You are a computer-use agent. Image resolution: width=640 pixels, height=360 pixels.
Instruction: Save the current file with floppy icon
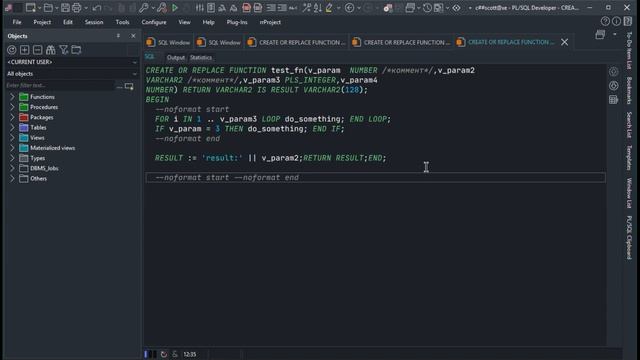[x=65, y=8]
